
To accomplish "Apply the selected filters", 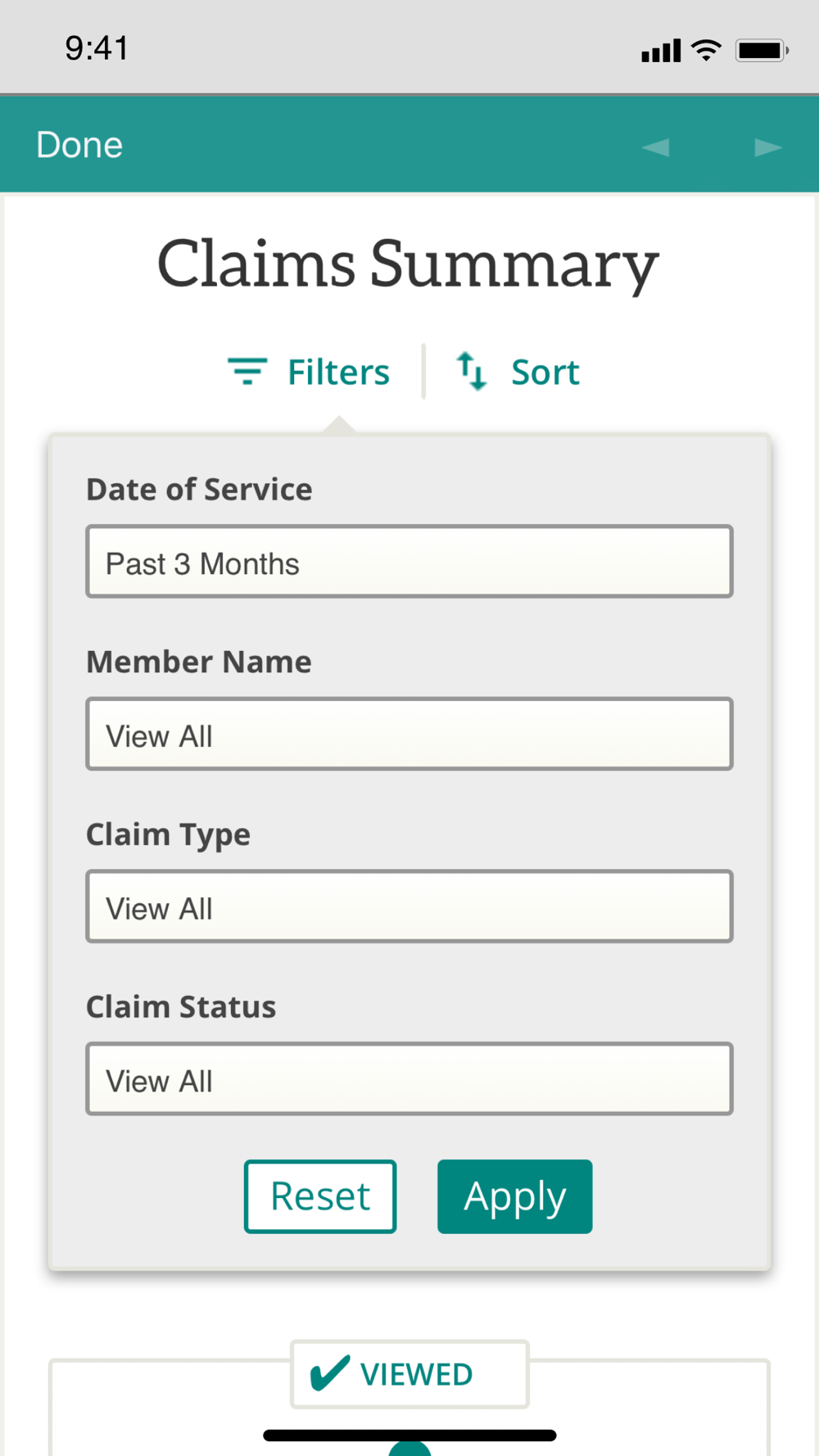I will pos(514,1196).
